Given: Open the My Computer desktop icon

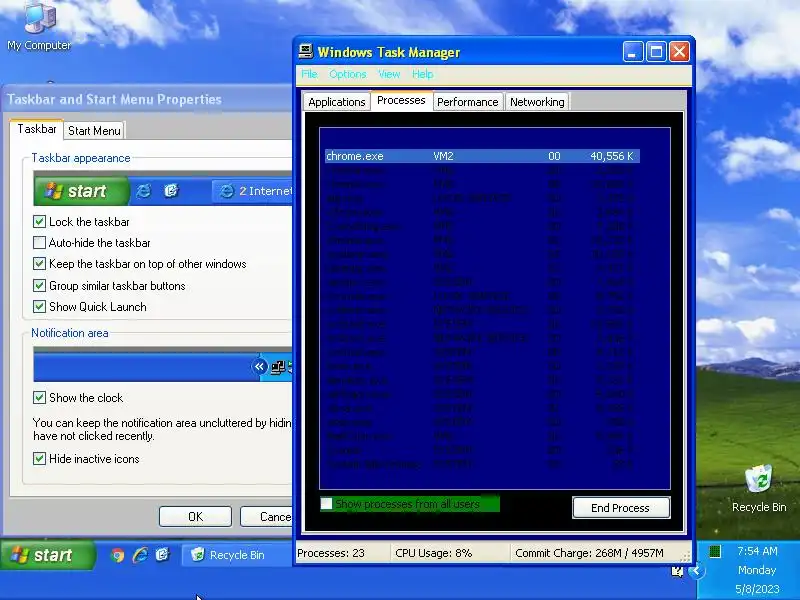Looking at the screenshot, I should (39, 27).
